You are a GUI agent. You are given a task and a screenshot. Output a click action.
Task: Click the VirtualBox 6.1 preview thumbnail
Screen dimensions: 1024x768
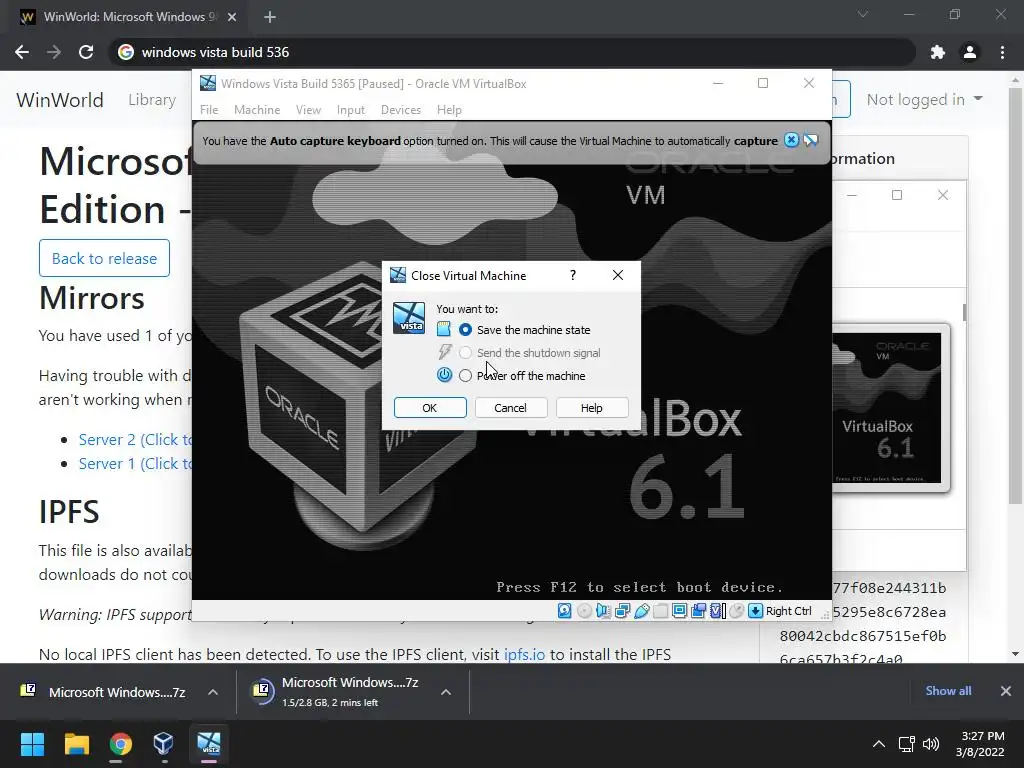[x=891, y=408]
